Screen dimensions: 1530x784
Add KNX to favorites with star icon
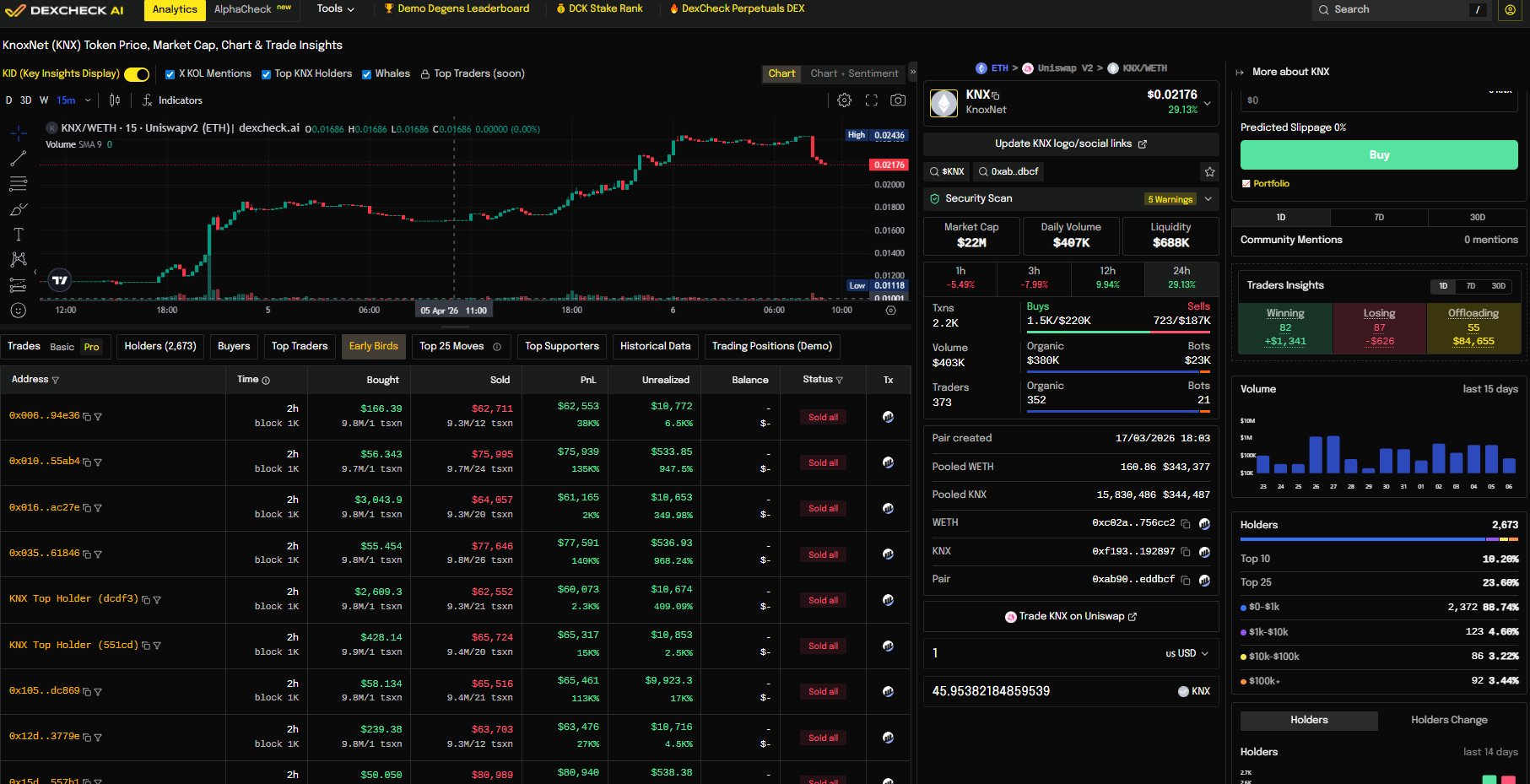pyautogui.click(x=1209, y=171)
